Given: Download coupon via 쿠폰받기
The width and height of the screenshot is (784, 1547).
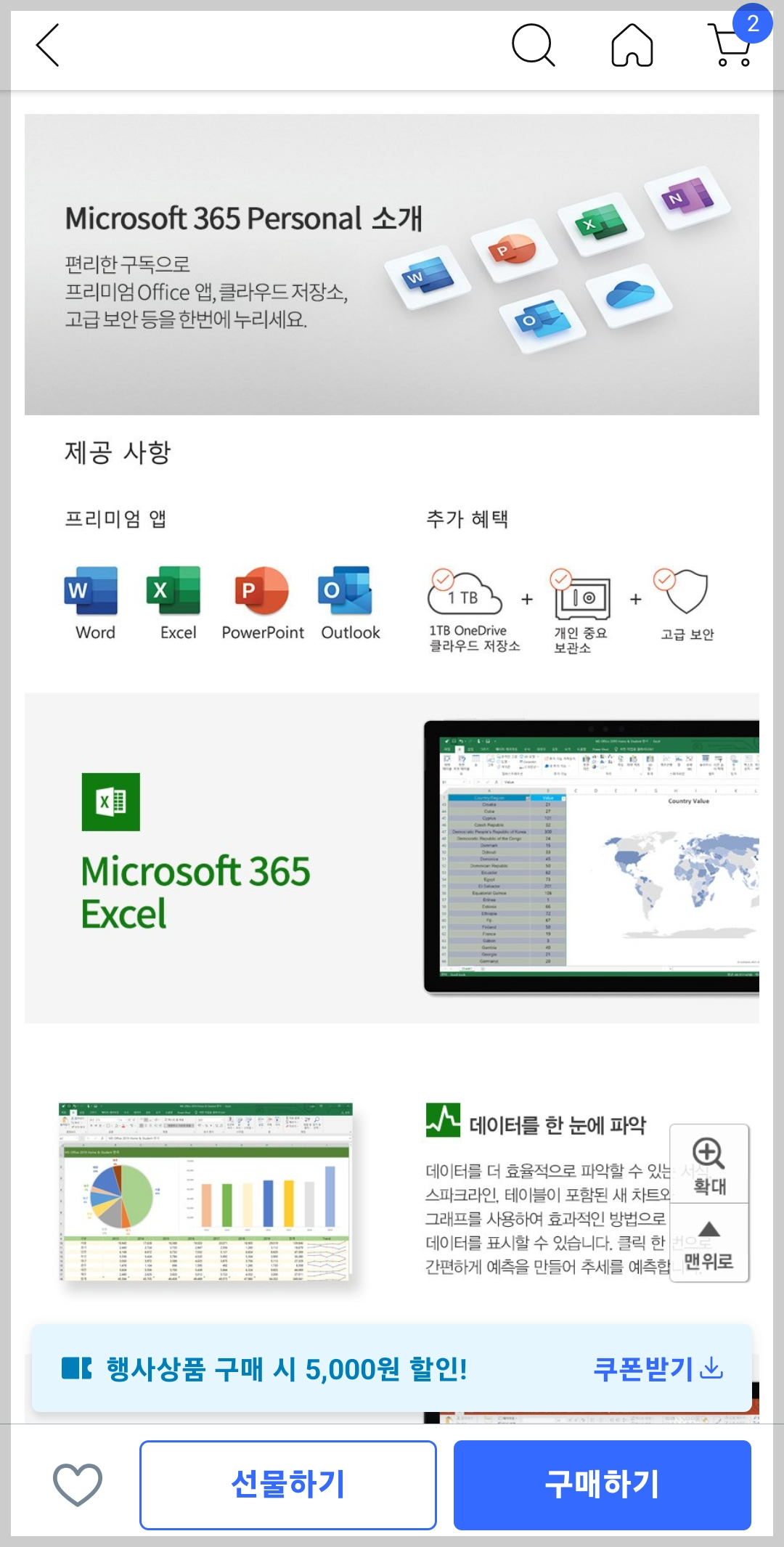Looking at the screenshot, I should tap(658, 1369).
